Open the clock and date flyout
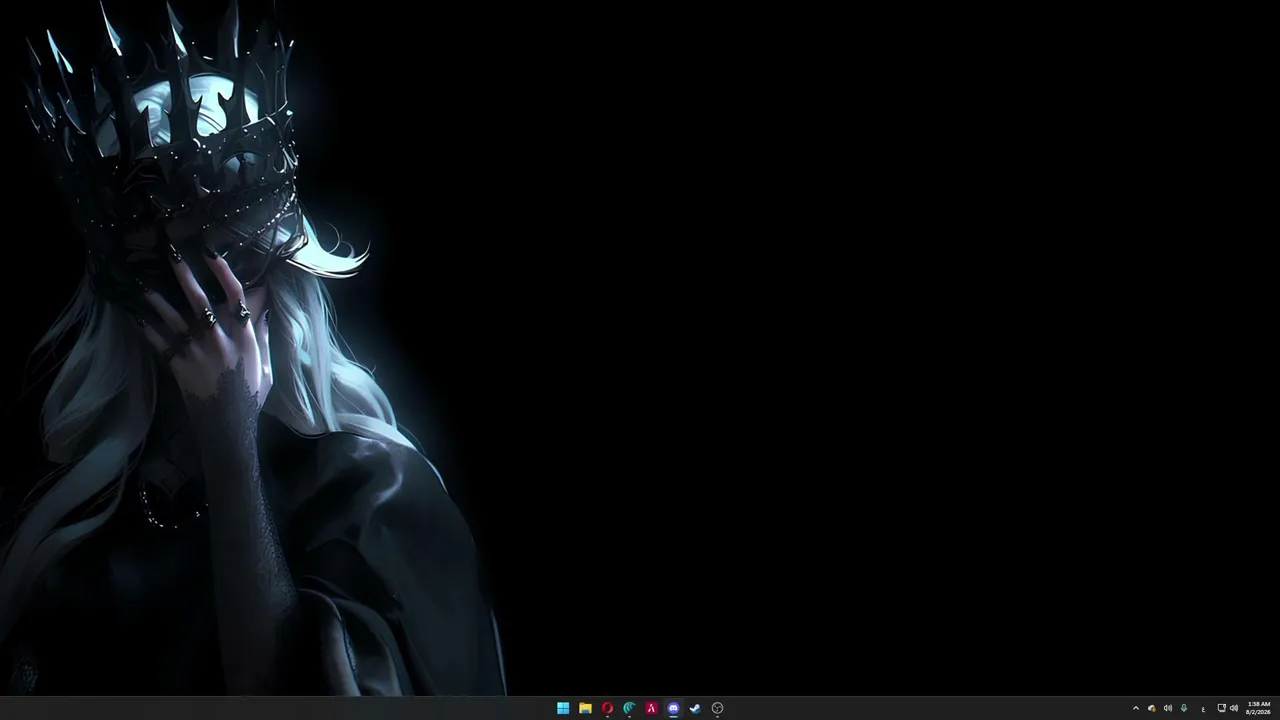 tap(1258, 708)
